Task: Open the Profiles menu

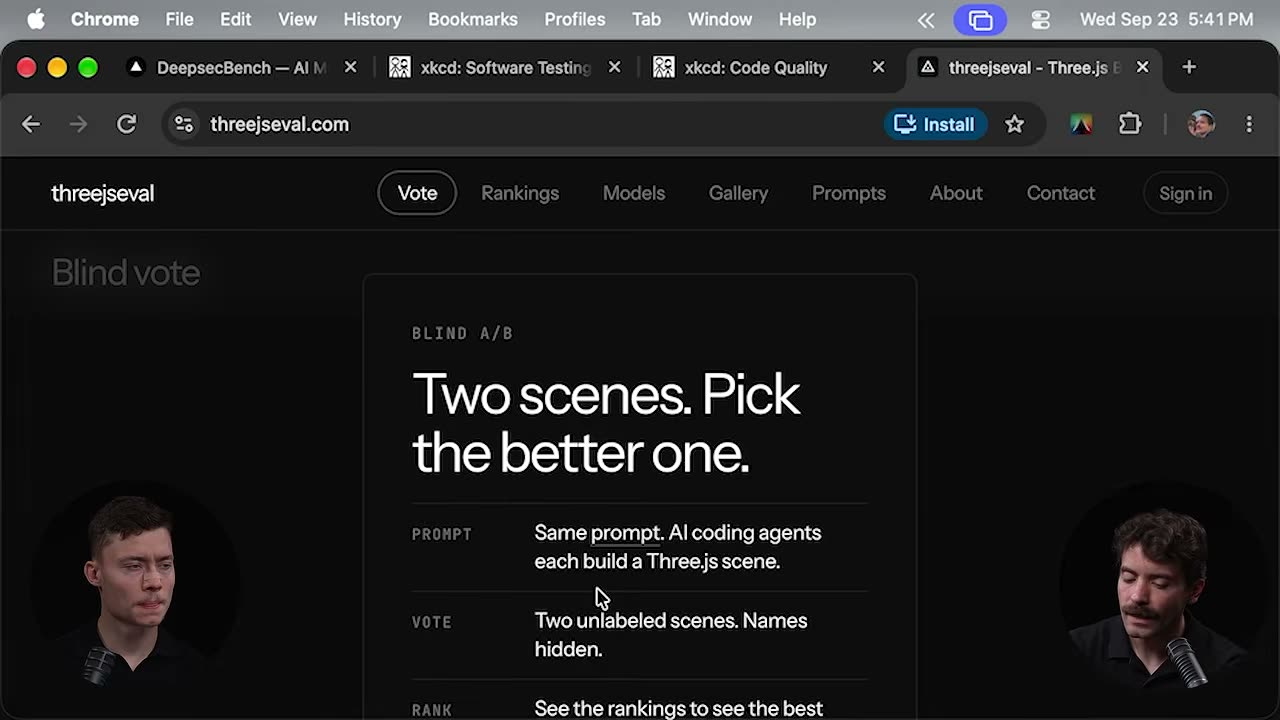Action: tap(575, 19)
